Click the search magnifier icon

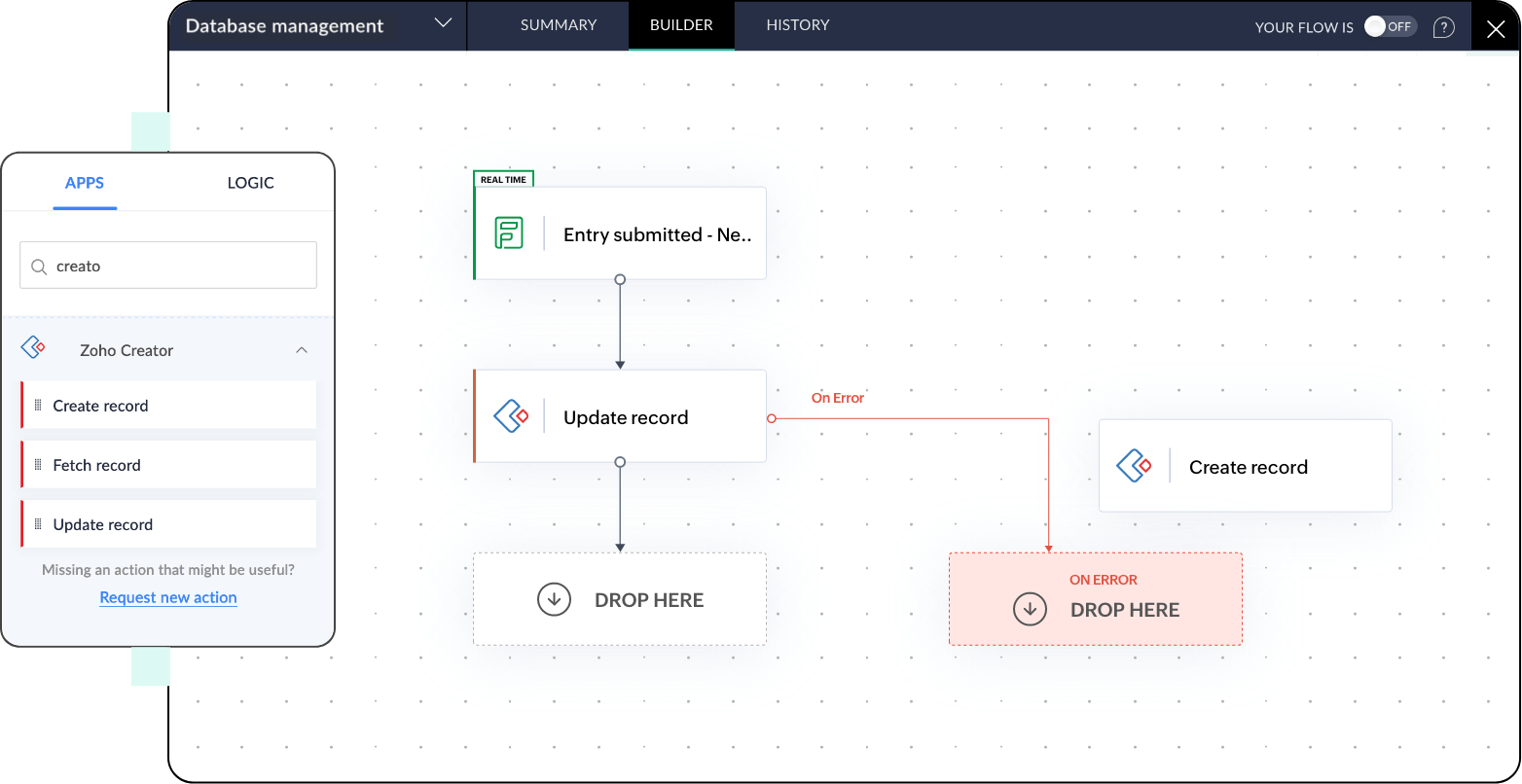pos(39,267)
